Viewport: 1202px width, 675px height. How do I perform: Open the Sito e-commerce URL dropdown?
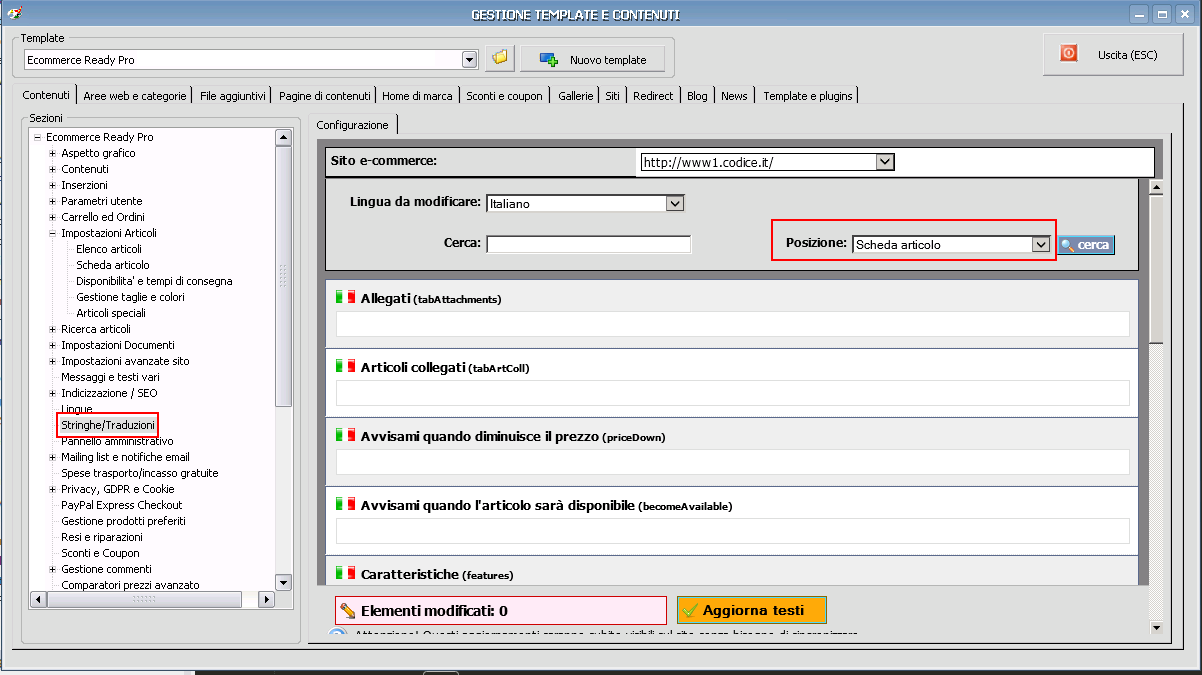click(884, 161)
